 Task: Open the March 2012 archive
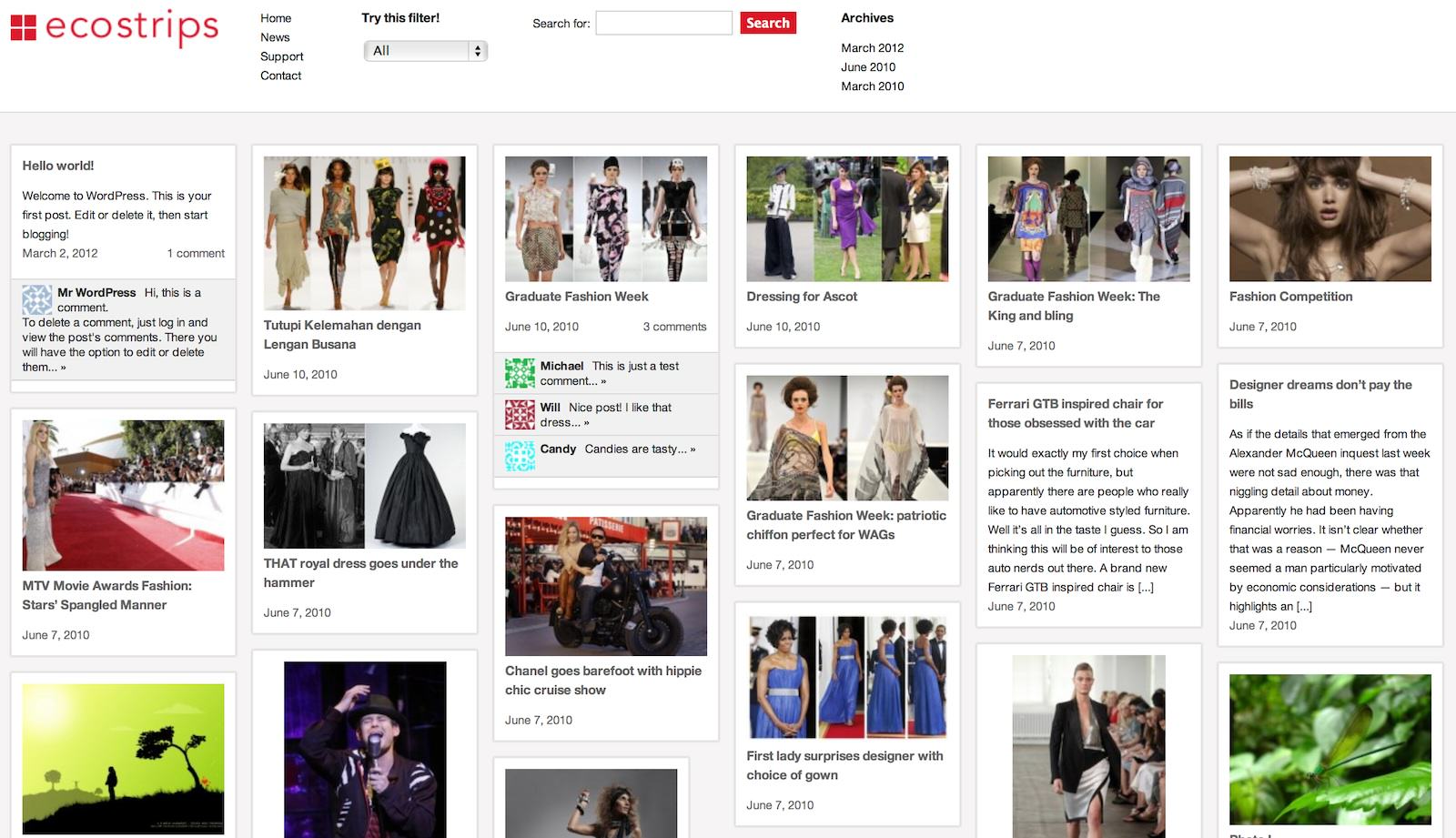tap(872, 47)
